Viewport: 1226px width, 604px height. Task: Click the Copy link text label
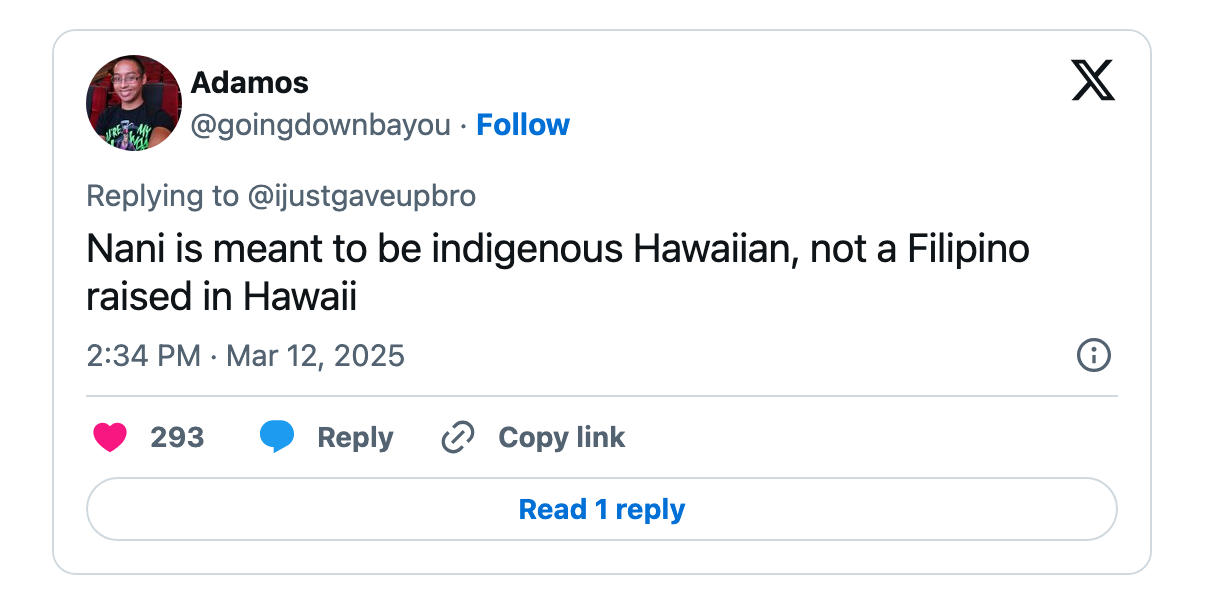click(561, 436)
